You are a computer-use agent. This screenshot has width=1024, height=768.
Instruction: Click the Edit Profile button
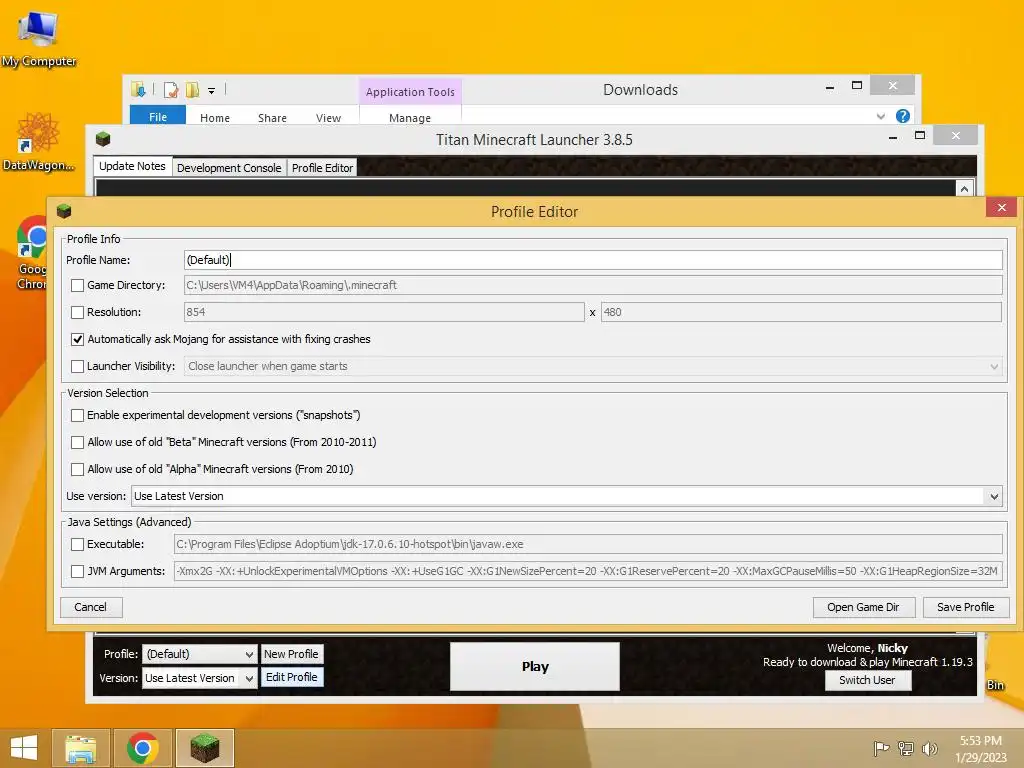point(291,677)
